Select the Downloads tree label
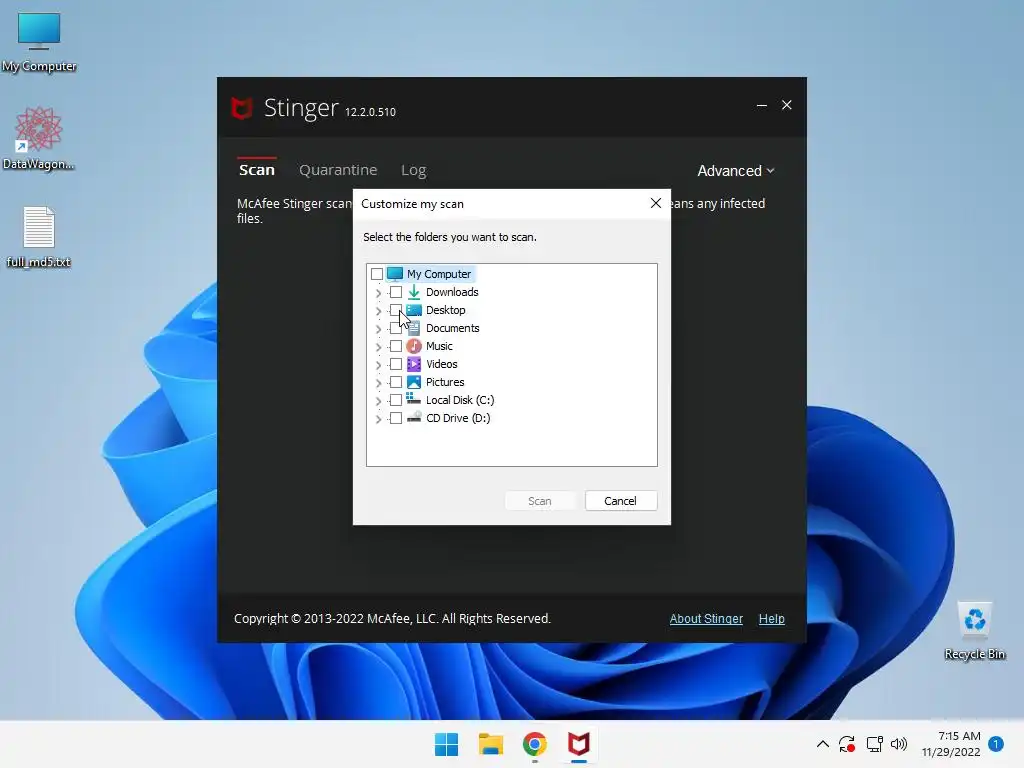The image size is (1024, 768). tap(452, 292)
